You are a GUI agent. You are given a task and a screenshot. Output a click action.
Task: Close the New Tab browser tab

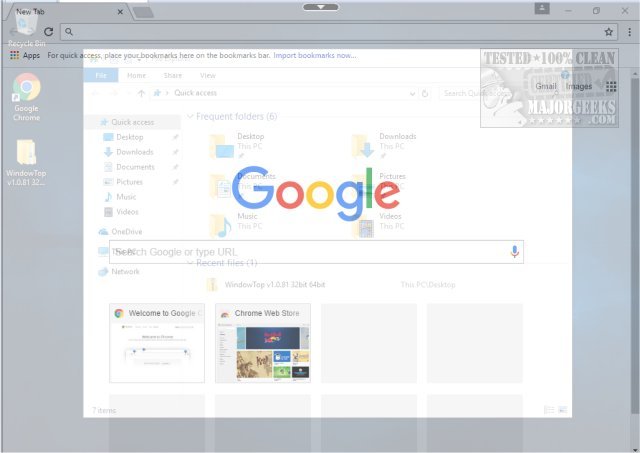(120, 12)
